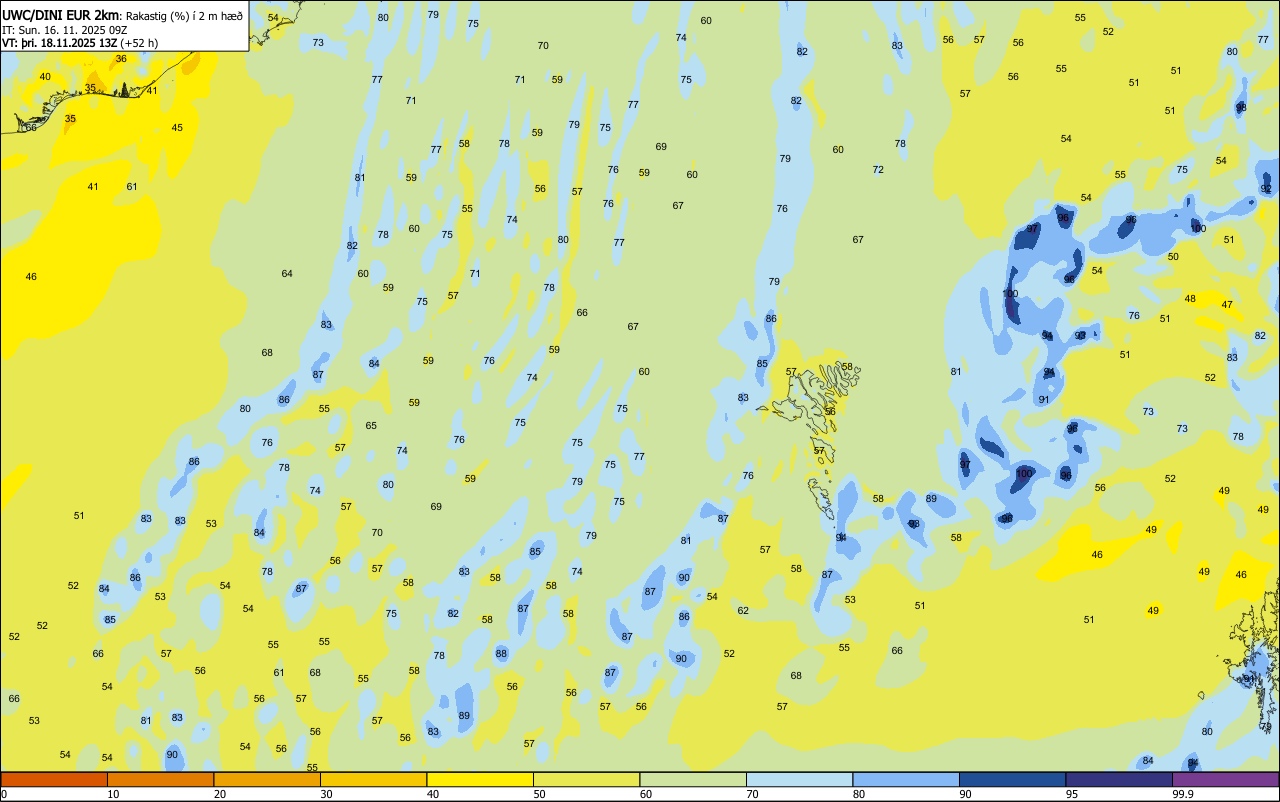Image resolution: width=1280 pixels, height=802 pixels.
Task: Select the 95–99.9 navy legend swatch
Action: coord(1119,779)
